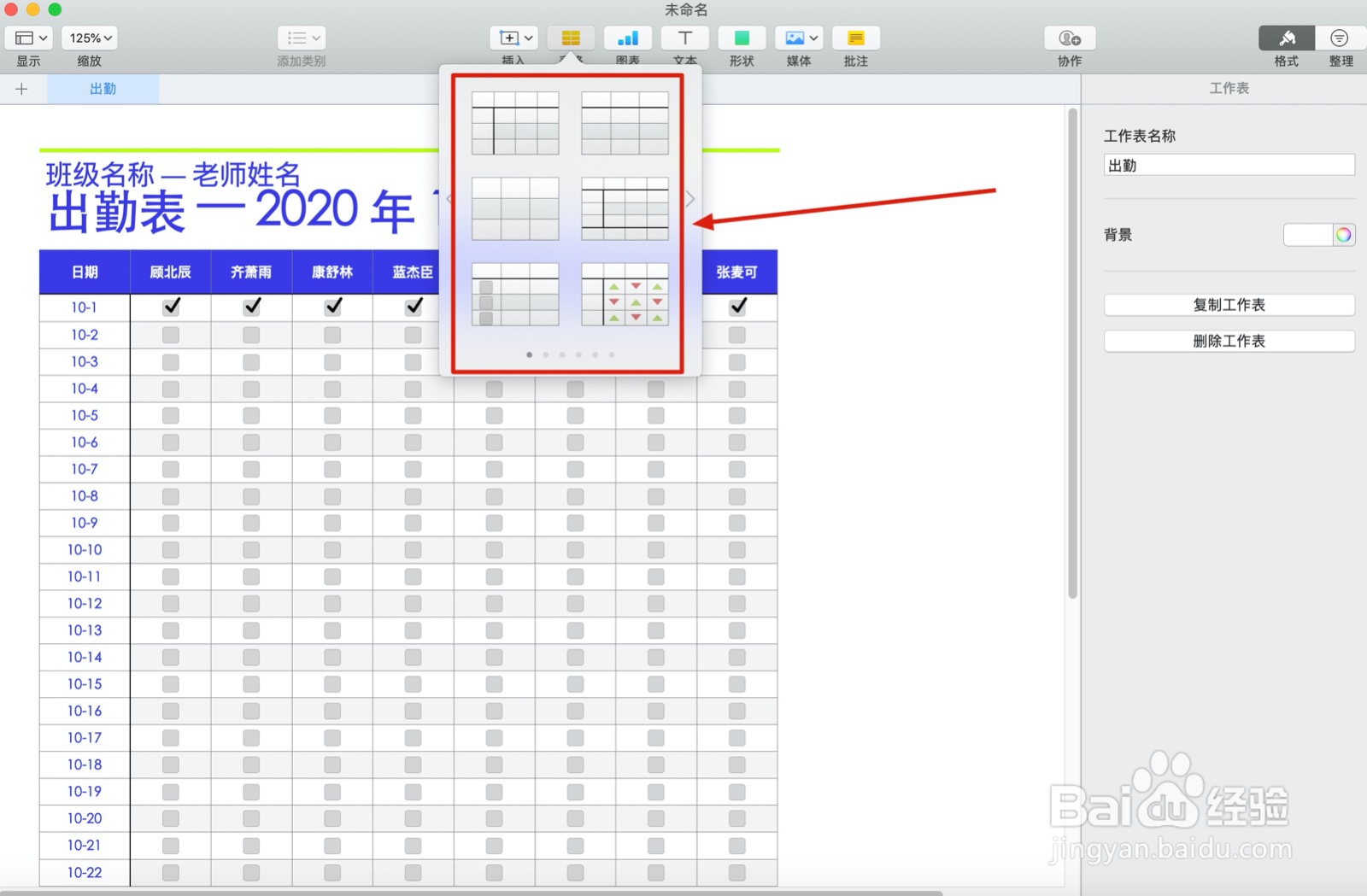Open the 显示 view options dropdown
This screenshot has height=896, width=1367.
pyautogui.click(x=28, y=38)
